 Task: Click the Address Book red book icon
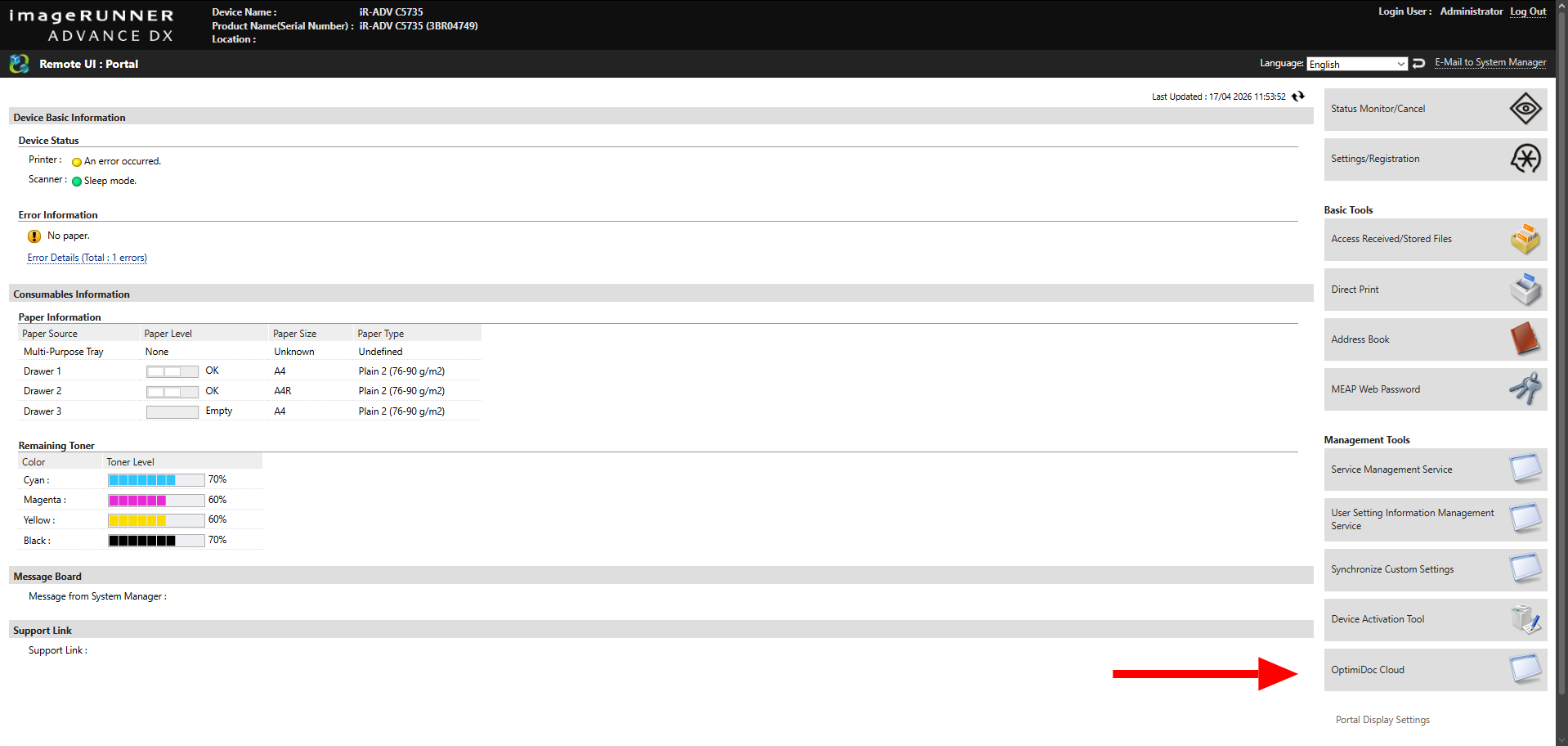pos(1525,339)
